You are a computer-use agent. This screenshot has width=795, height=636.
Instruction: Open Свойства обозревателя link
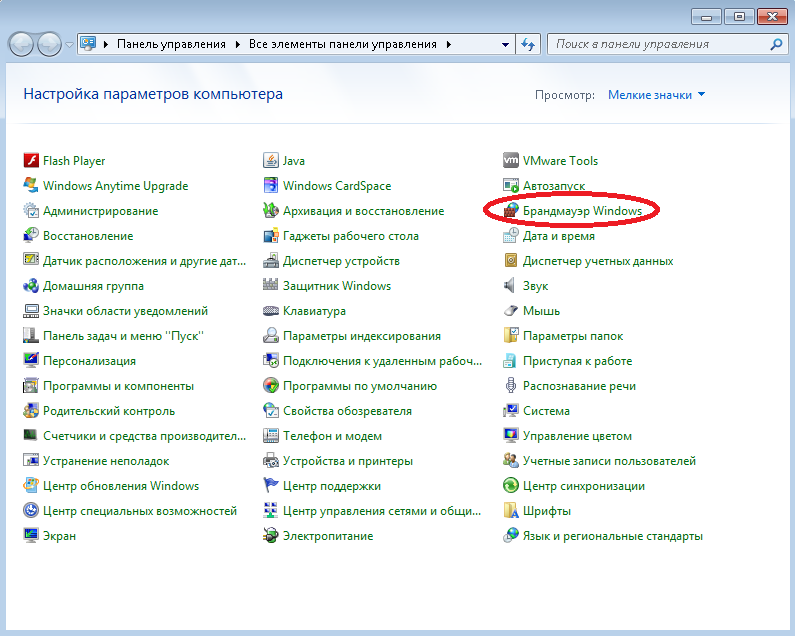pyautogui.click(x=347, y=411)
